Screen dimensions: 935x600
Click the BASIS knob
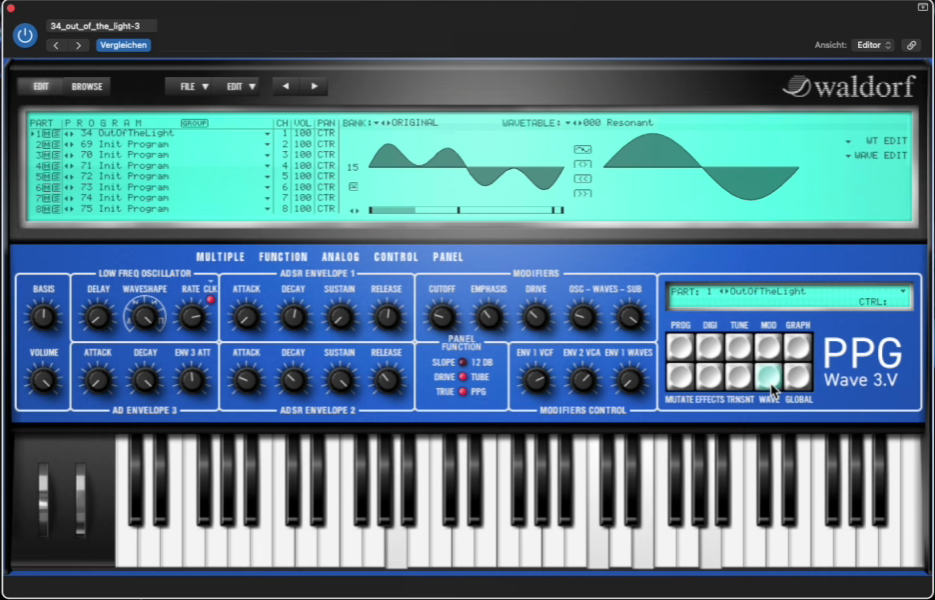point(44,317)
